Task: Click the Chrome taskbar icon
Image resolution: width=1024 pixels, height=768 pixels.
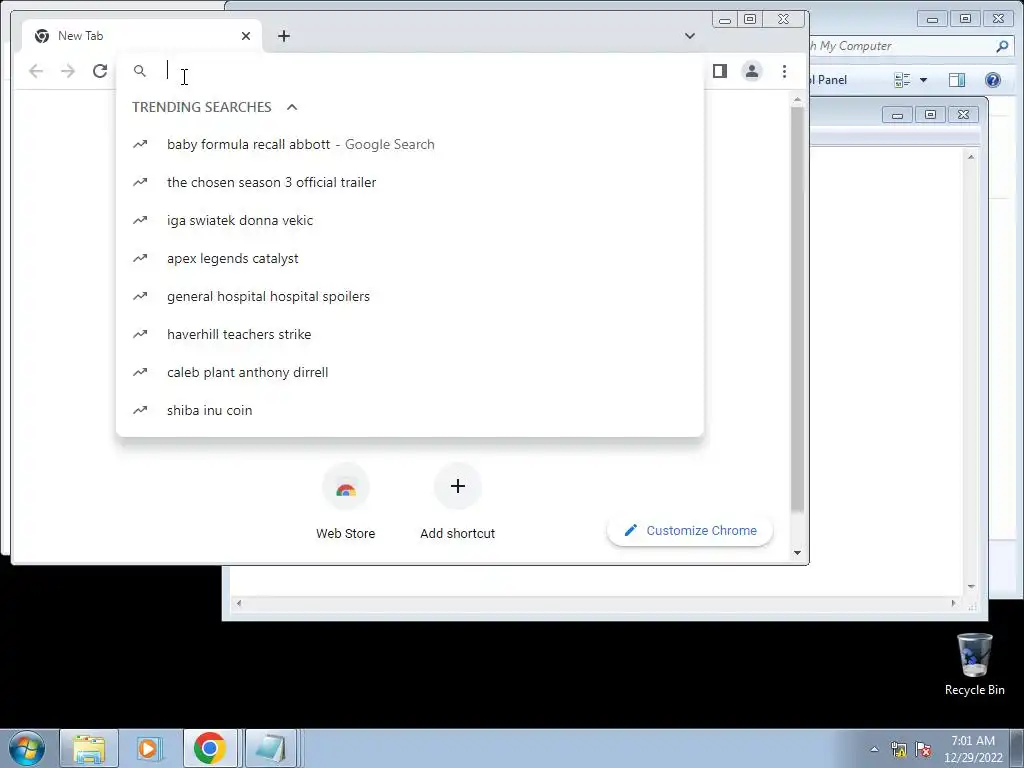Action: 210,748
